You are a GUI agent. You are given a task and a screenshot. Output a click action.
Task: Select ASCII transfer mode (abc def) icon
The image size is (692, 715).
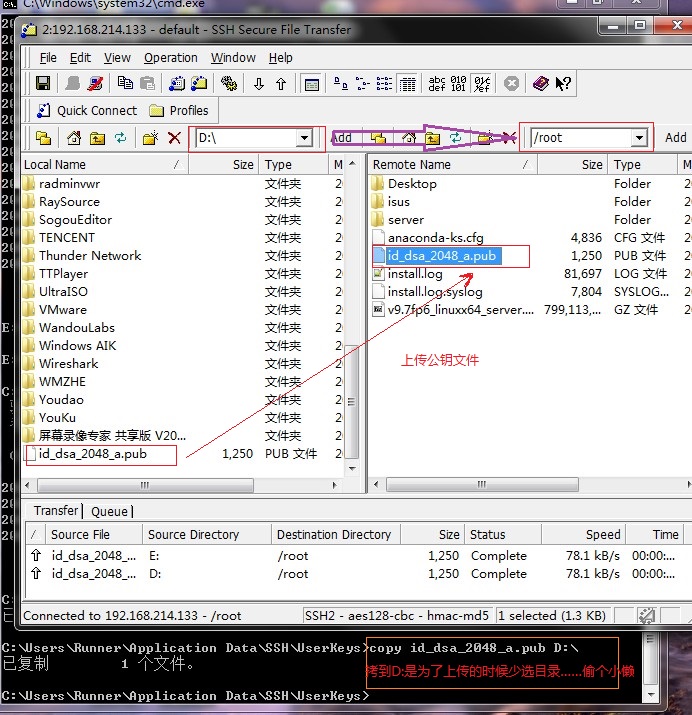coord(437,83)
